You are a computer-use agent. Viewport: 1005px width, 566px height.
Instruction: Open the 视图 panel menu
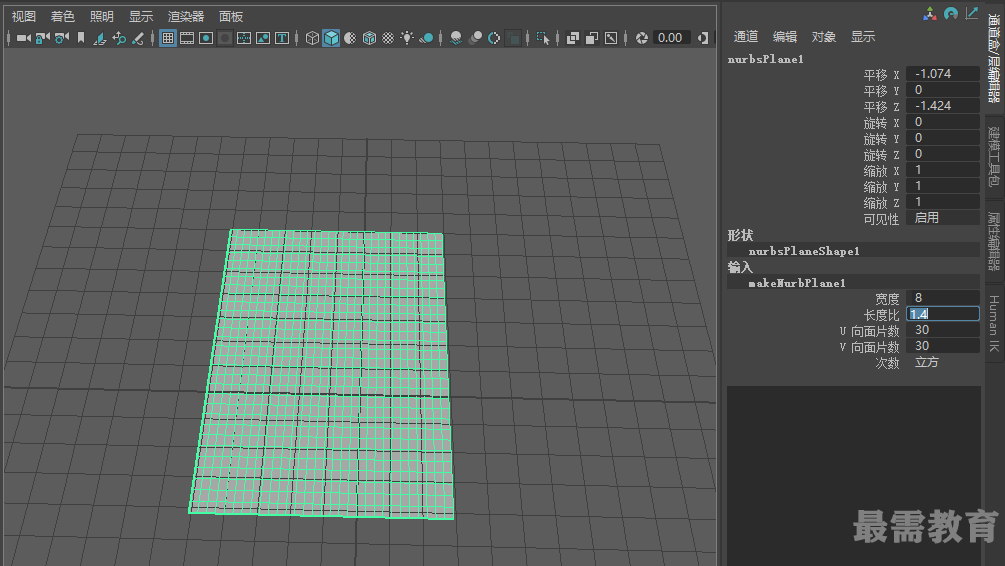tap(24, 17)
